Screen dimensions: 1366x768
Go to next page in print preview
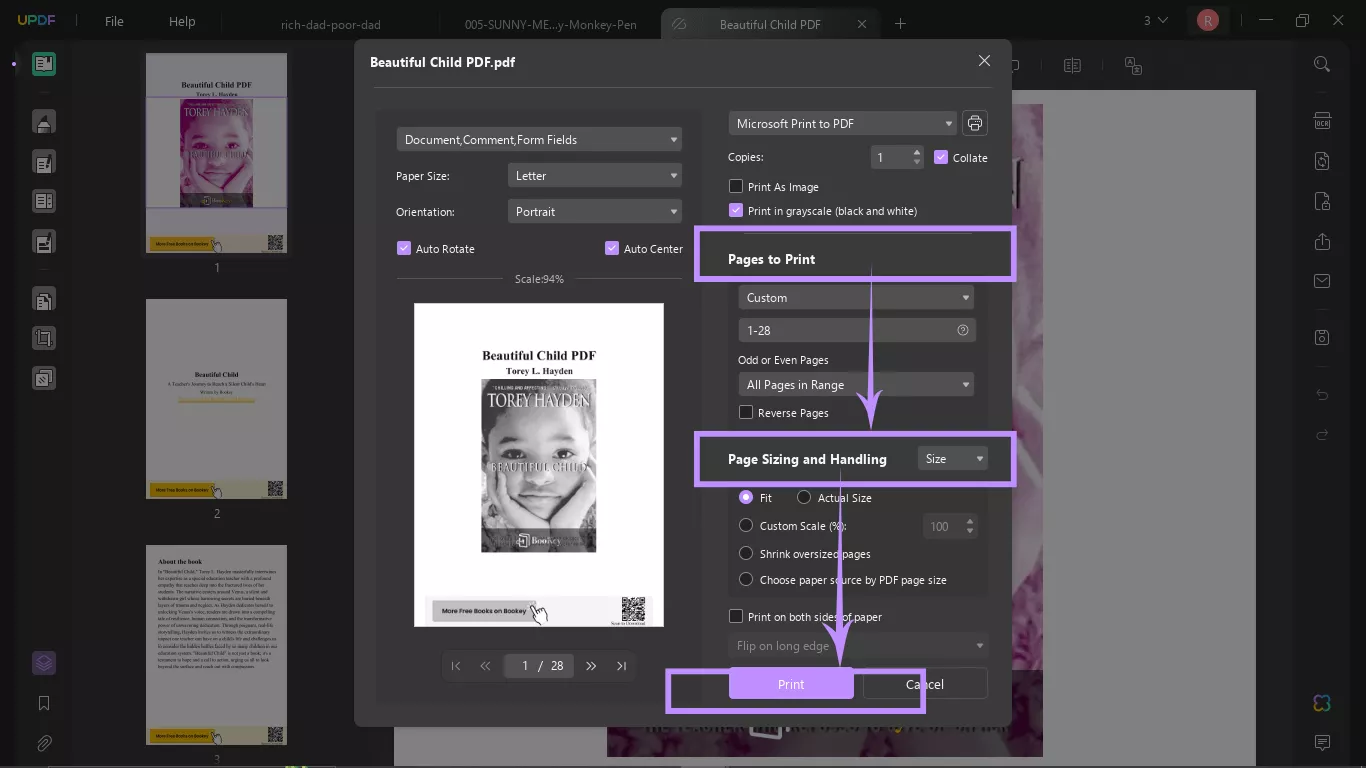[x=591, y=666]
